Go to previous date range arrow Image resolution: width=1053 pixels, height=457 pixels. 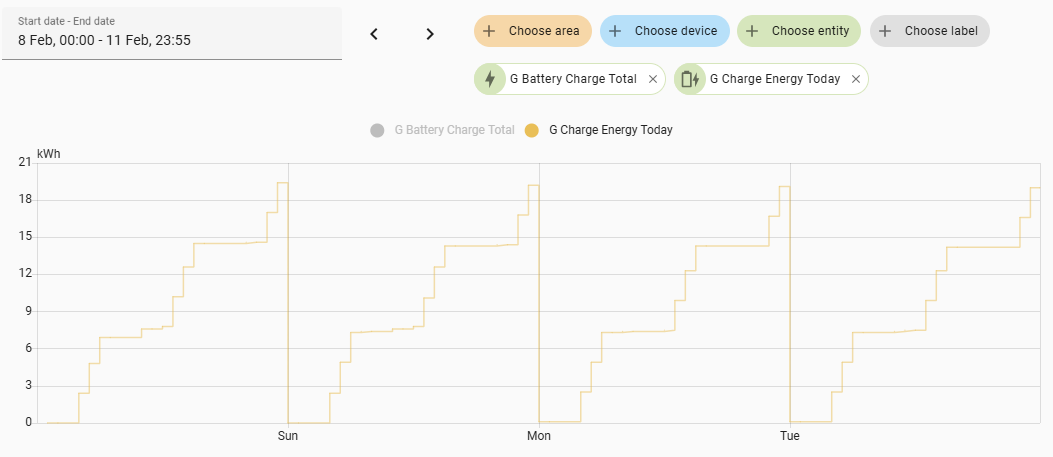(x=374, y=34)
